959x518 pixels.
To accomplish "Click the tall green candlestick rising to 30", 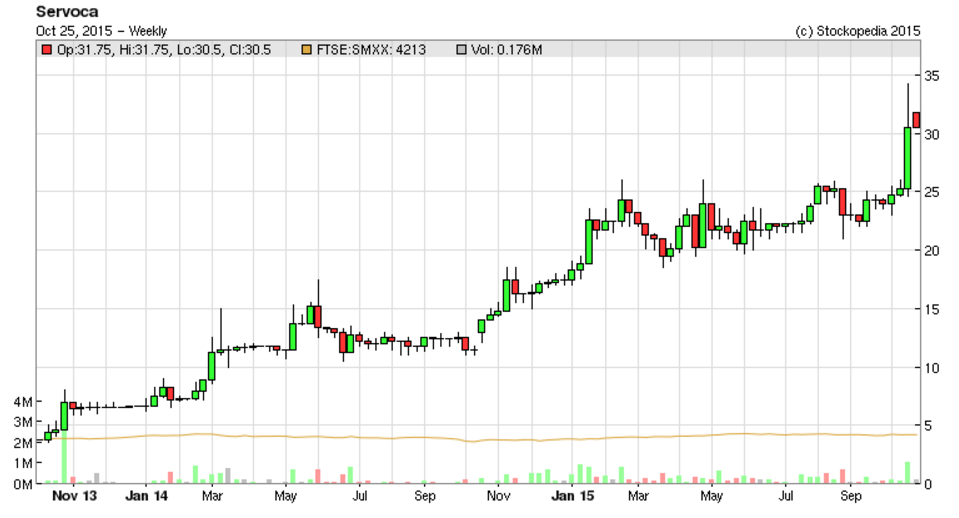I will click(908, 158).
